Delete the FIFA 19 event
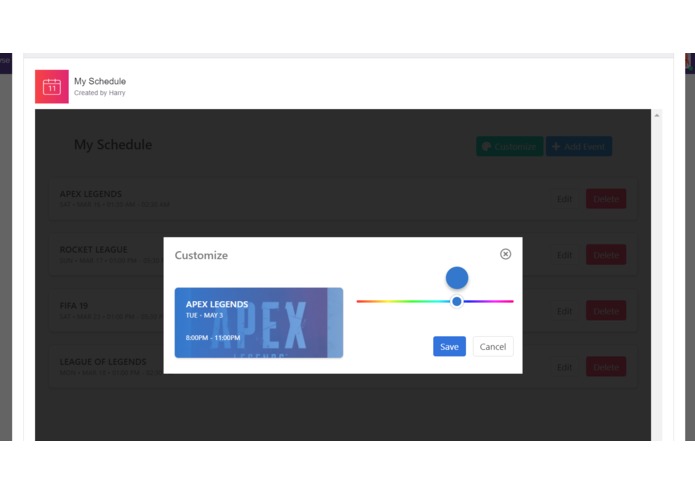The width and height of the screenshot is (695, 494). [x=606, y=311]
